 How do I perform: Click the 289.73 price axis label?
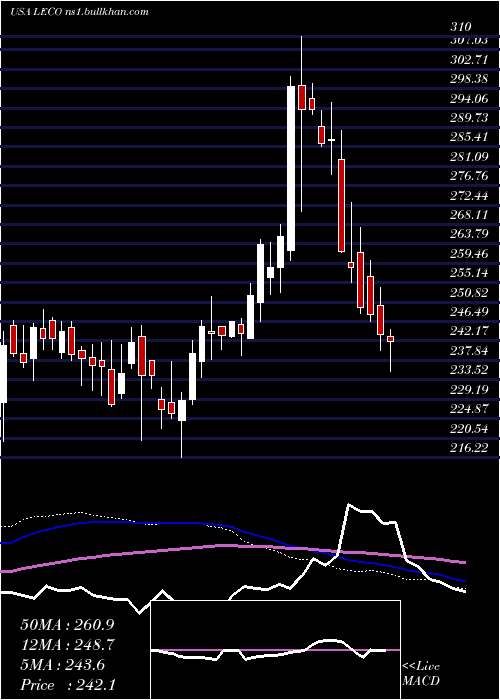(469, 117)
